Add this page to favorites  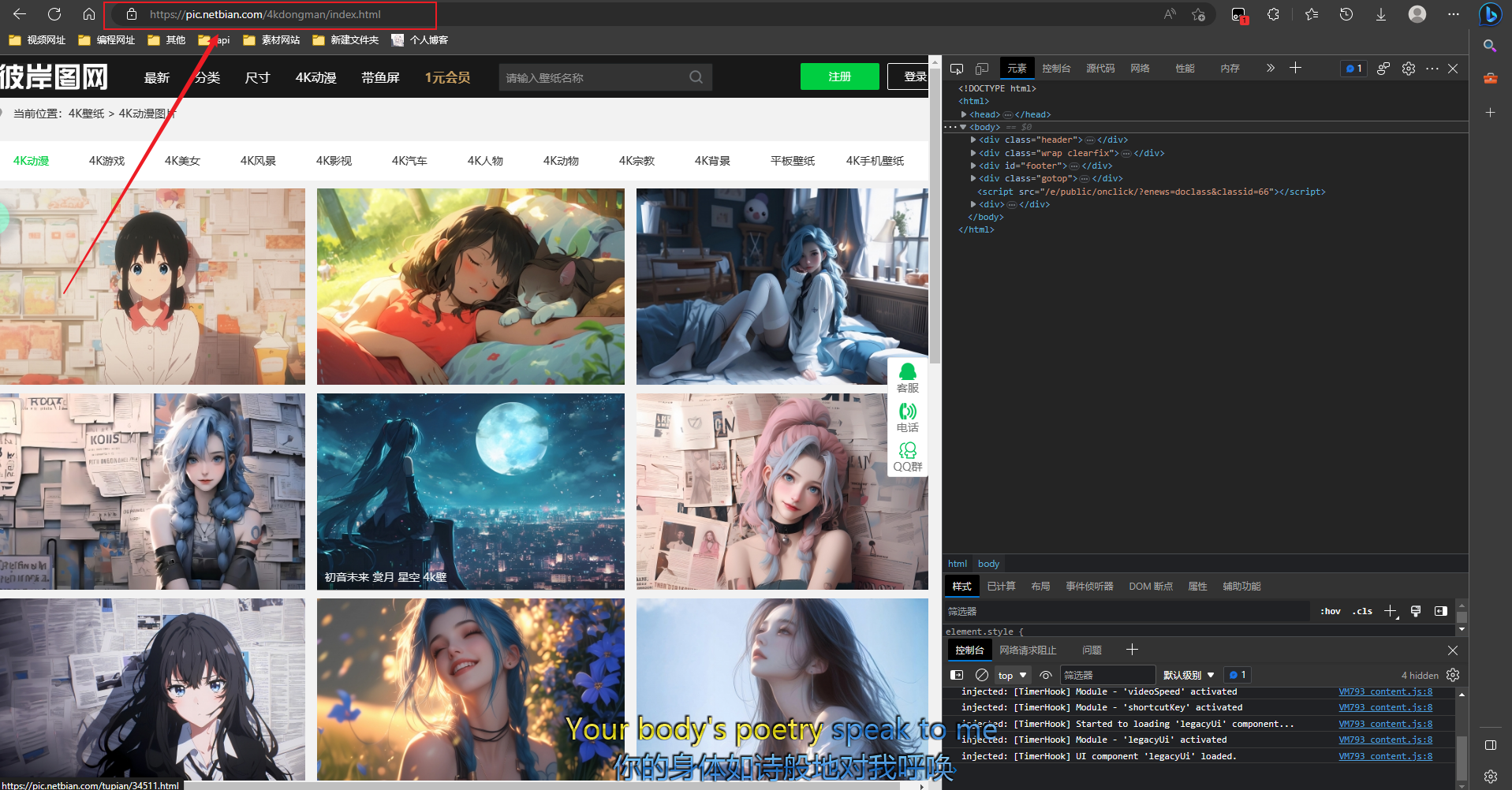coord(1199,14)
